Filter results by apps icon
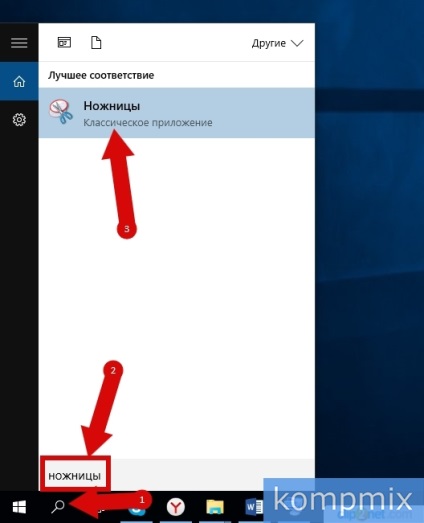This screenshot has width=424, height=523. [64, 43]
